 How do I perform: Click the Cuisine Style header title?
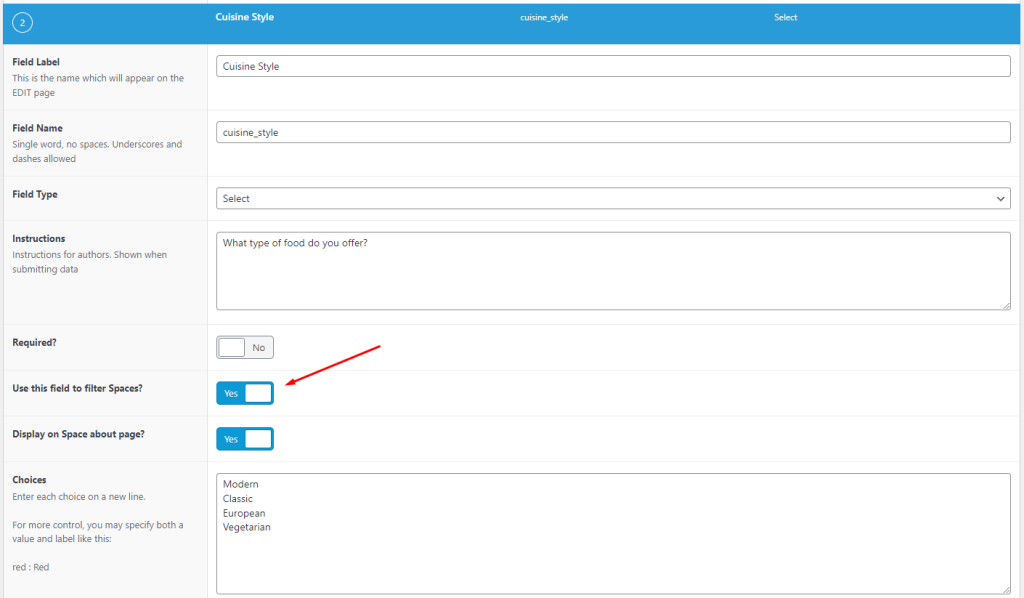click(x=245, y=17)
